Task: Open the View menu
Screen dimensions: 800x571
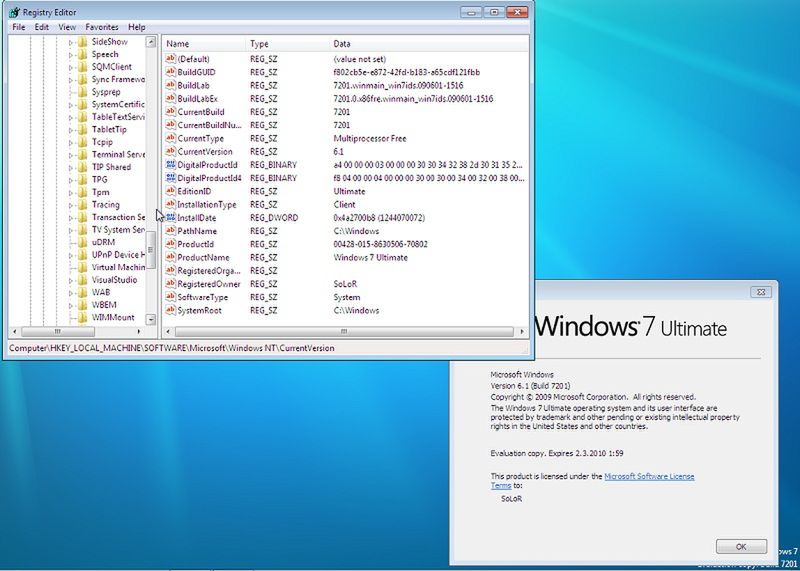Action: (x=67, y=27)
